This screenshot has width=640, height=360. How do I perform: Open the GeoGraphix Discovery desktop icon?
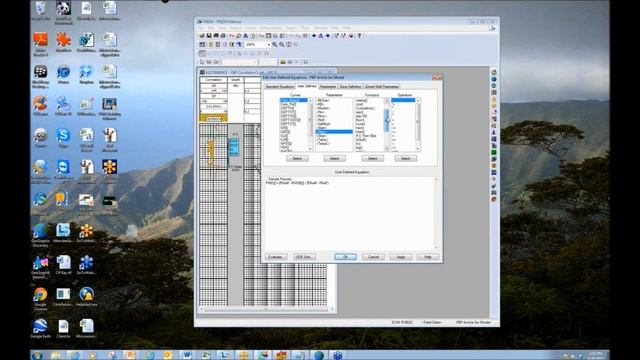(40, 235)
